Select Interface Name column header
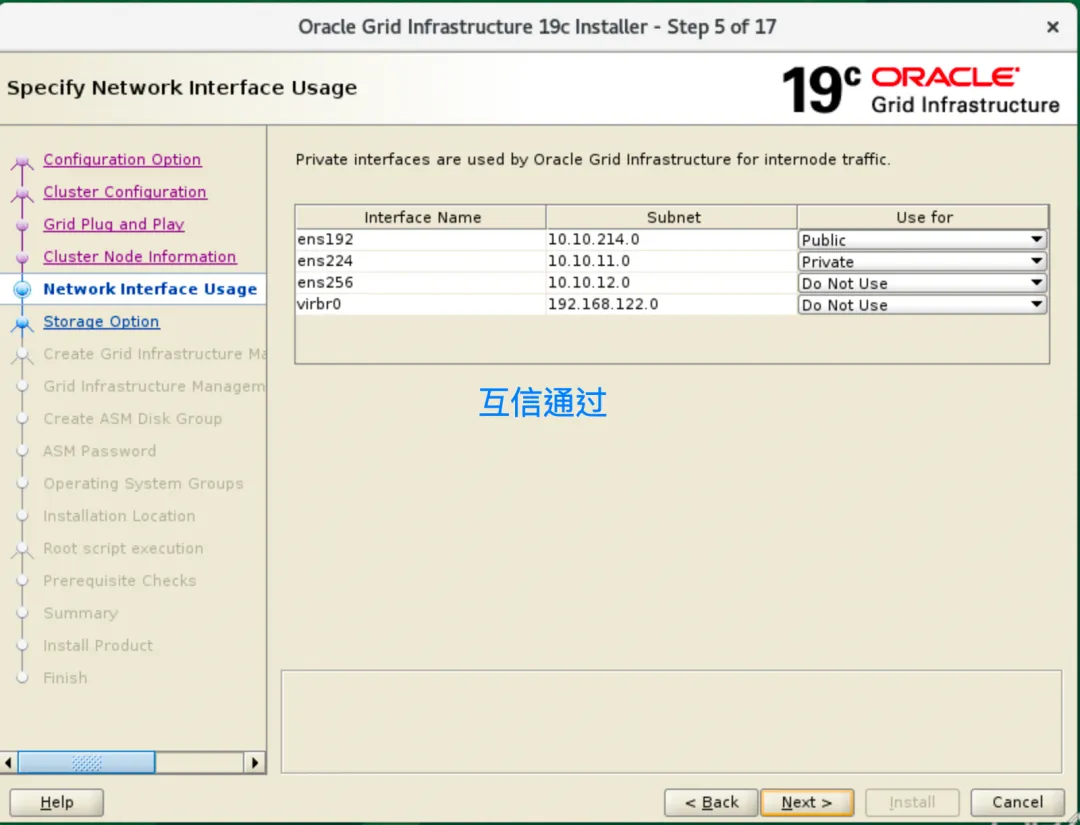The height and width of the screenshot is (825, 1080). point(422,217)
